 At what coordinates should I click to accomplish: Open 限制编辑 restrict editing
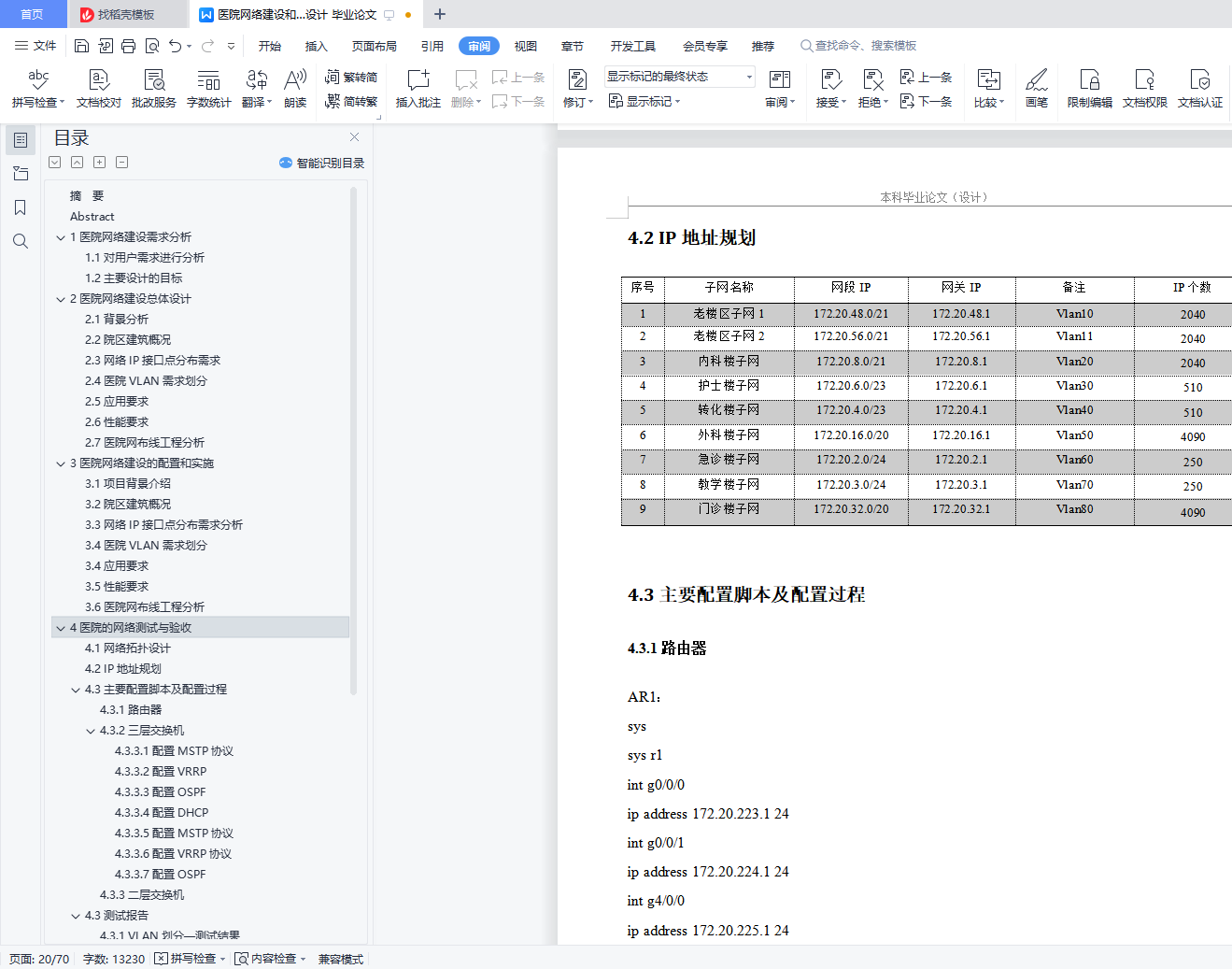point(1090,89)
